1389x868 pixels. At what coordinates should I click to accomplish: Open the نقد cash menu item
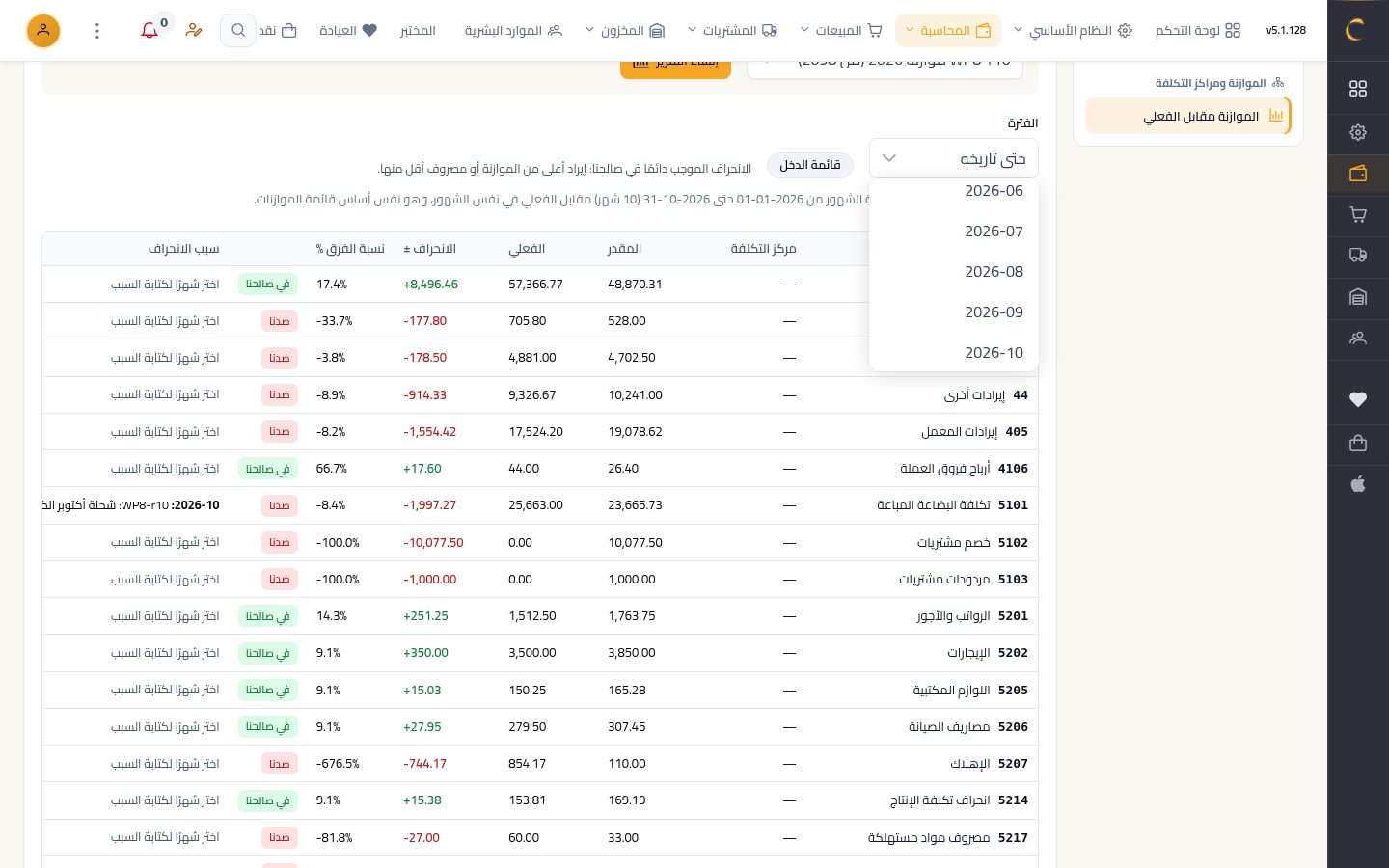pos(279,31)
